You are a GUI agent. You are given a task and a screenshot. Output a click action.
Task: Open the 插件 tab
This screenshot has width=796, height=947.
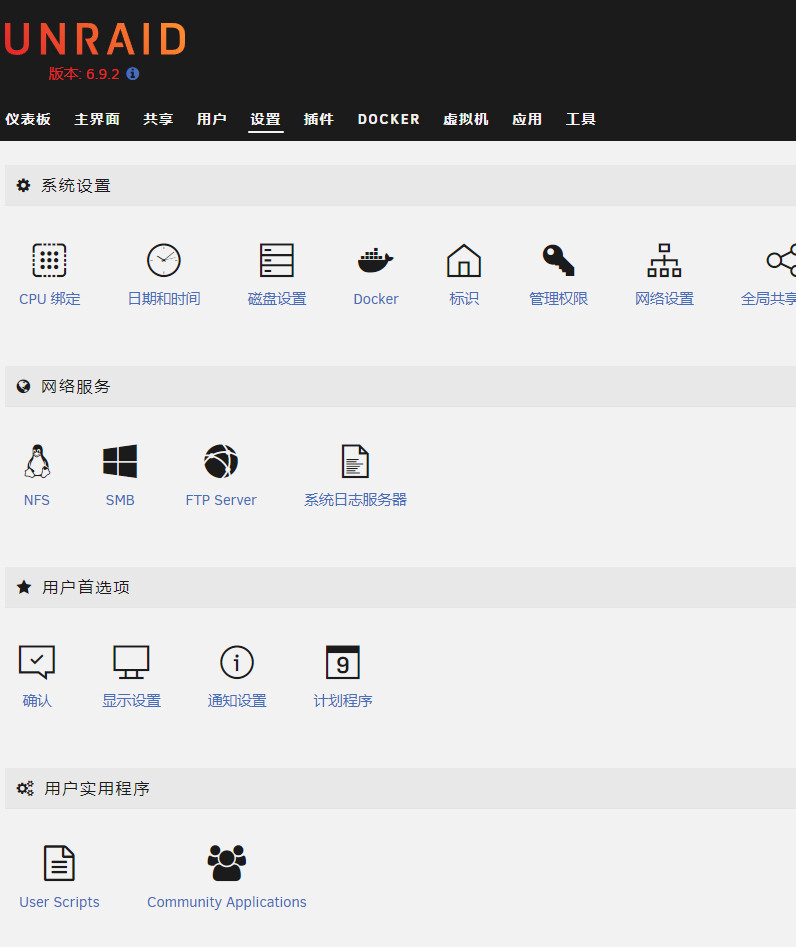point(319,119)
